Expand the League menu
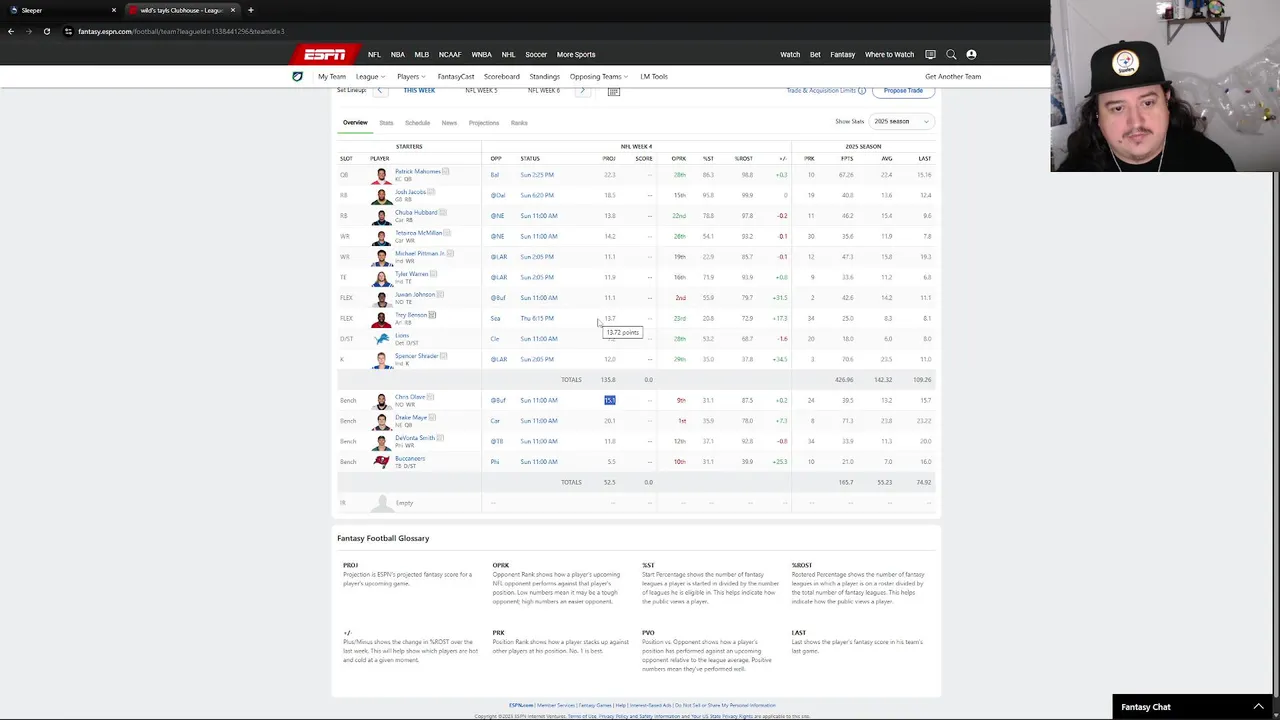The width and height of the screenshot is (1280, 720). [370, 76]
